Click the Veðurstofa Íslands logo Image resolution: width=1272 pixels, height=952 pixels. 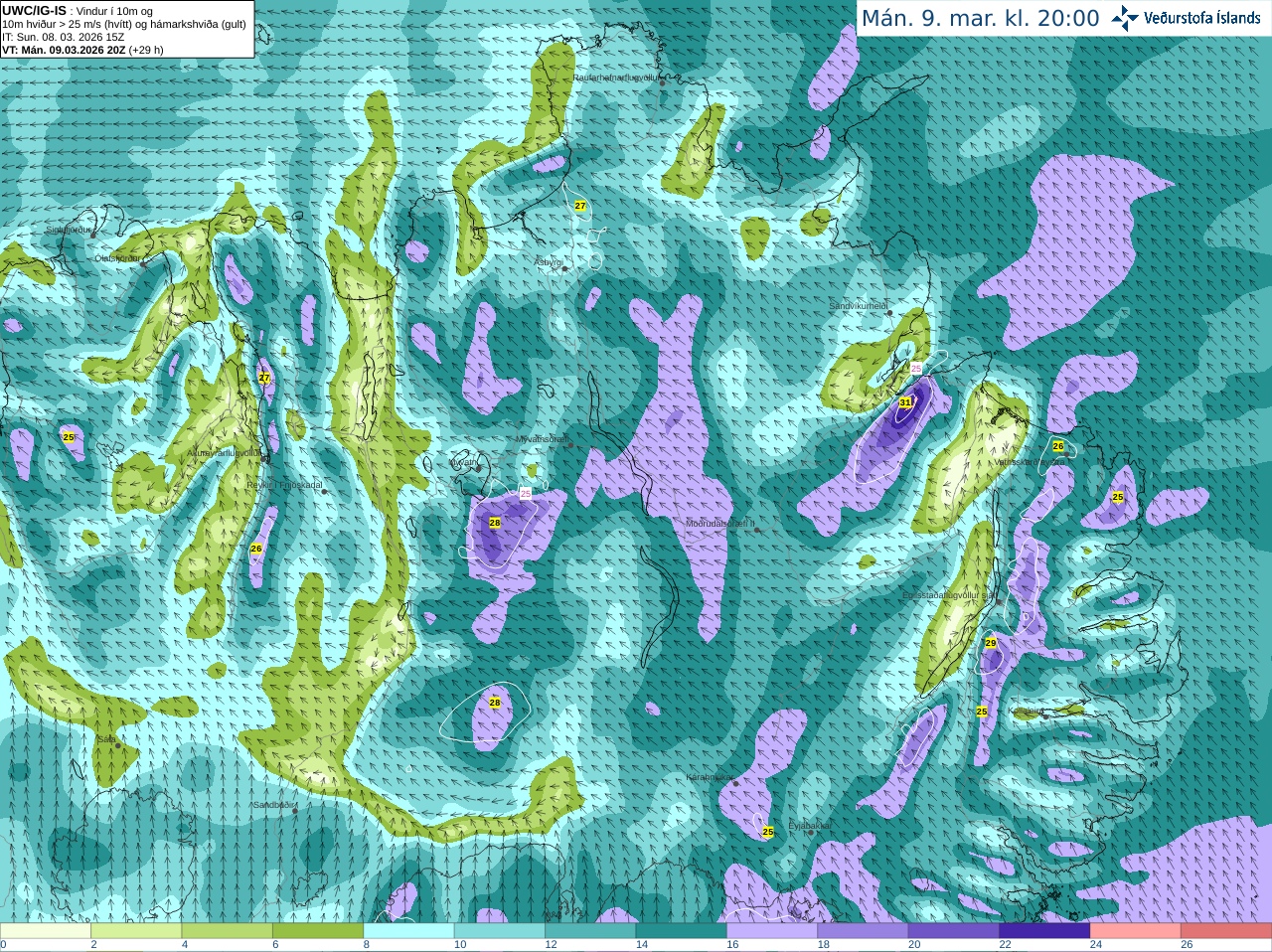[1187, 18]
